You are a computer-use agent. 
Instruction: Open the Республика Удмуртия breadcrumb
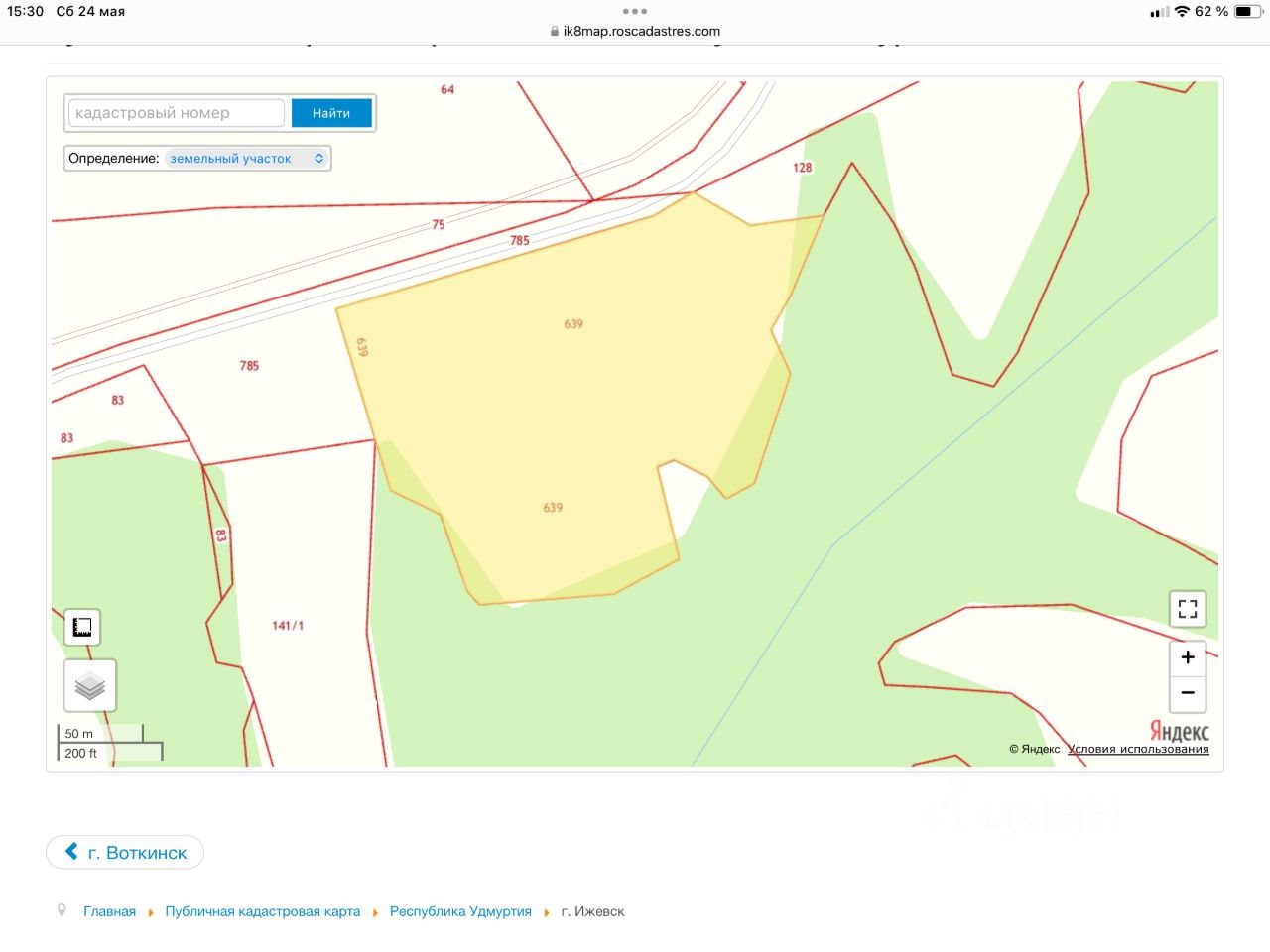[x=460, y=911]
